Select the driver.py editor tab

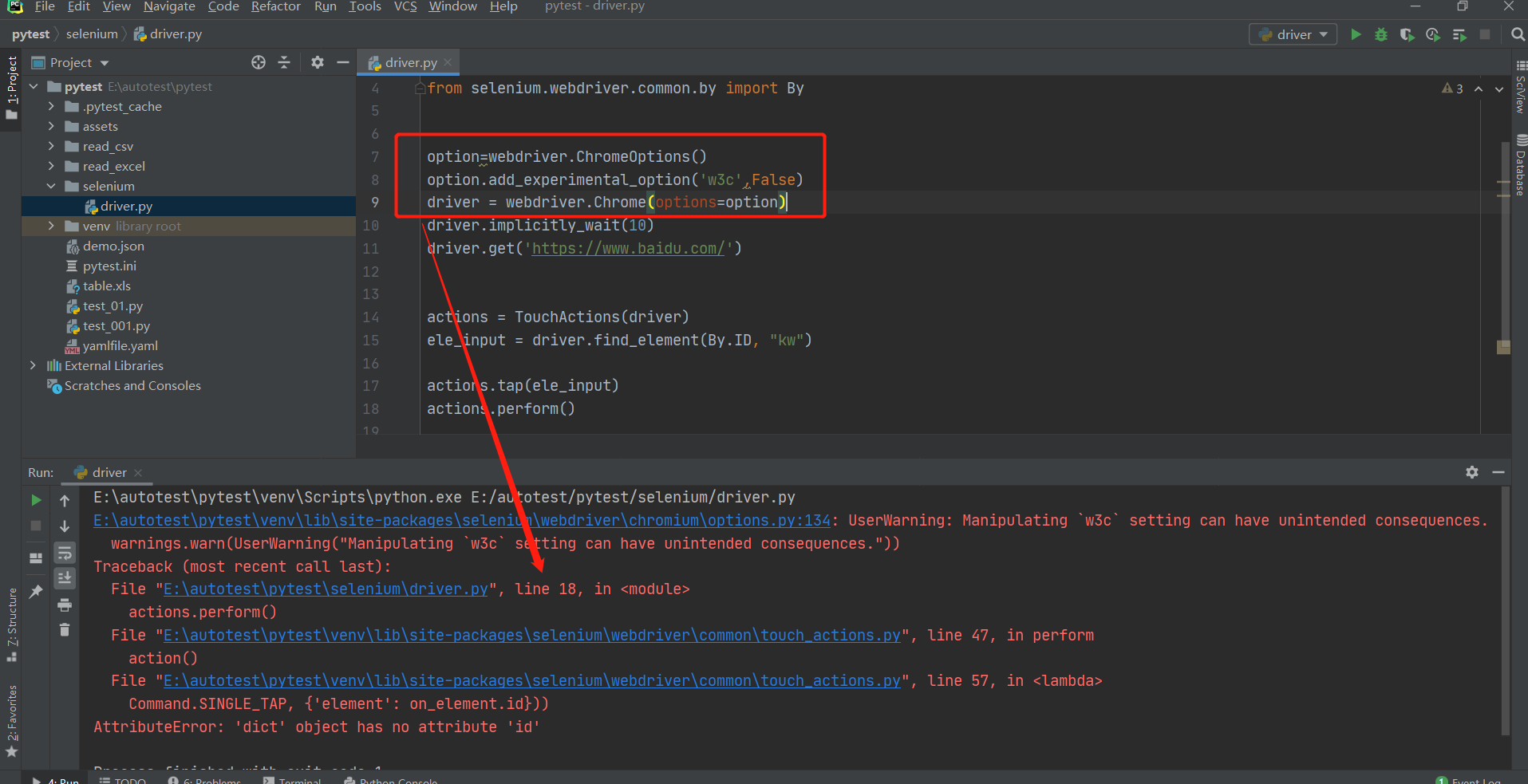coord(410,62)
